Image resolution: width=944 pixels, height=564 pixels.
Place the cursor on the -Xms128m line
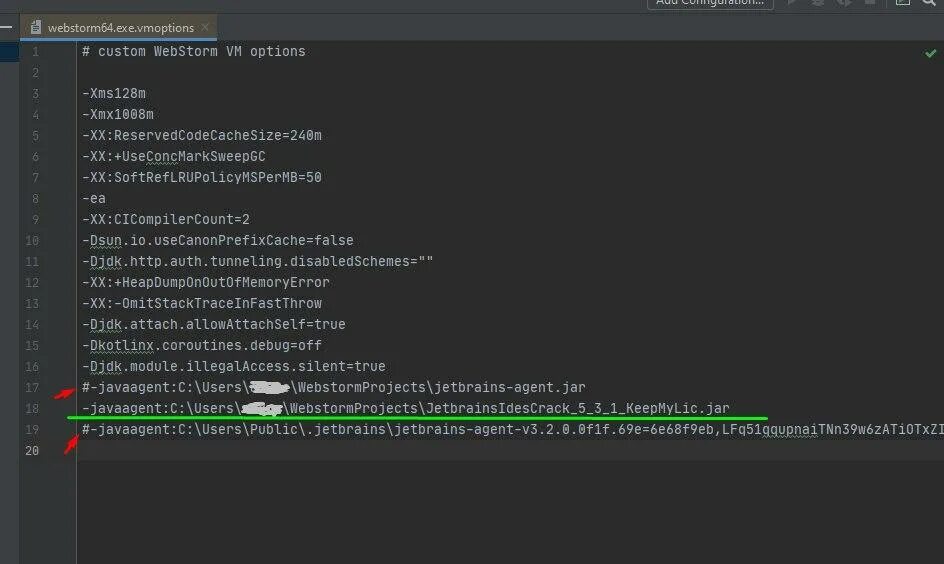tap(114, 94)
